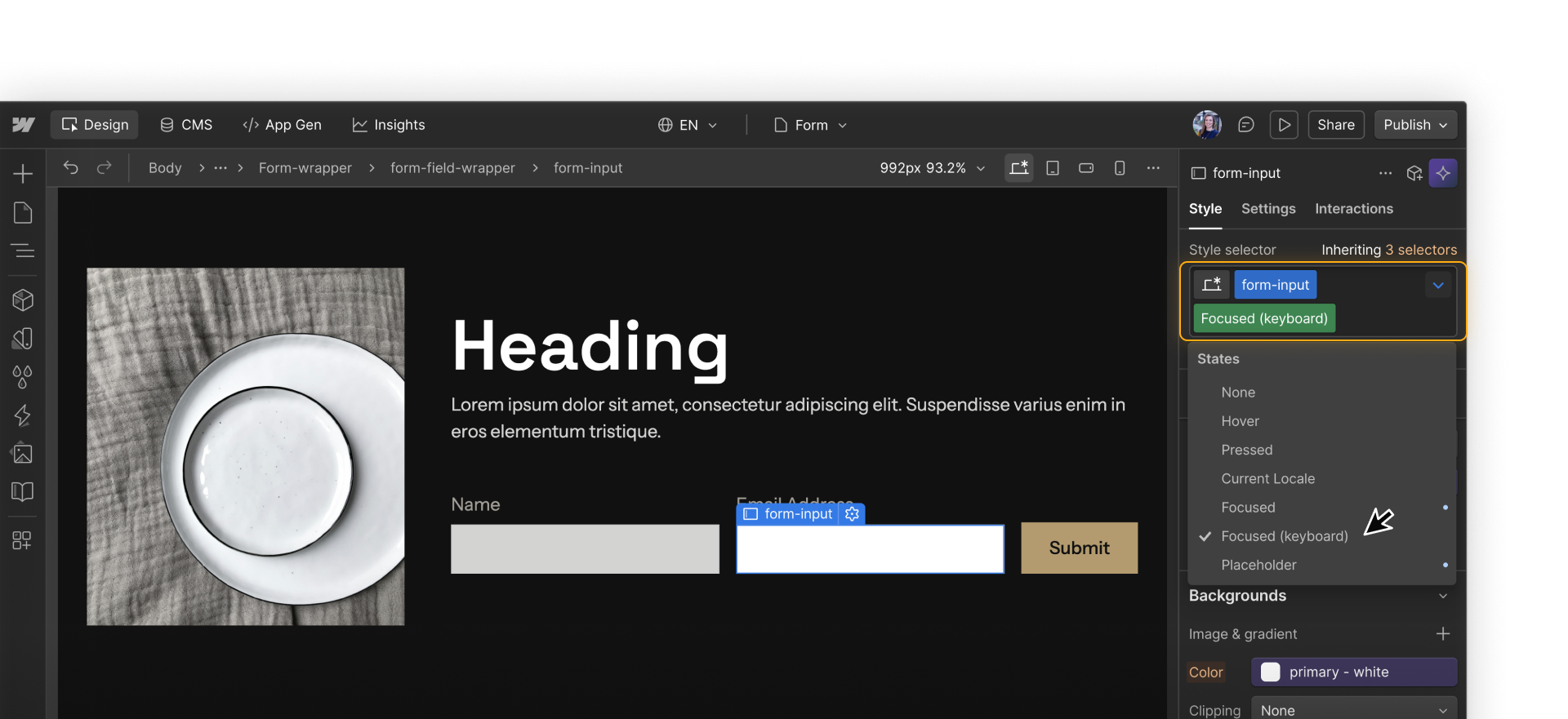The image size is (1568, 719).
Task: Select form-field-wrapper in the breadcrumb
Action: point(452,167)
